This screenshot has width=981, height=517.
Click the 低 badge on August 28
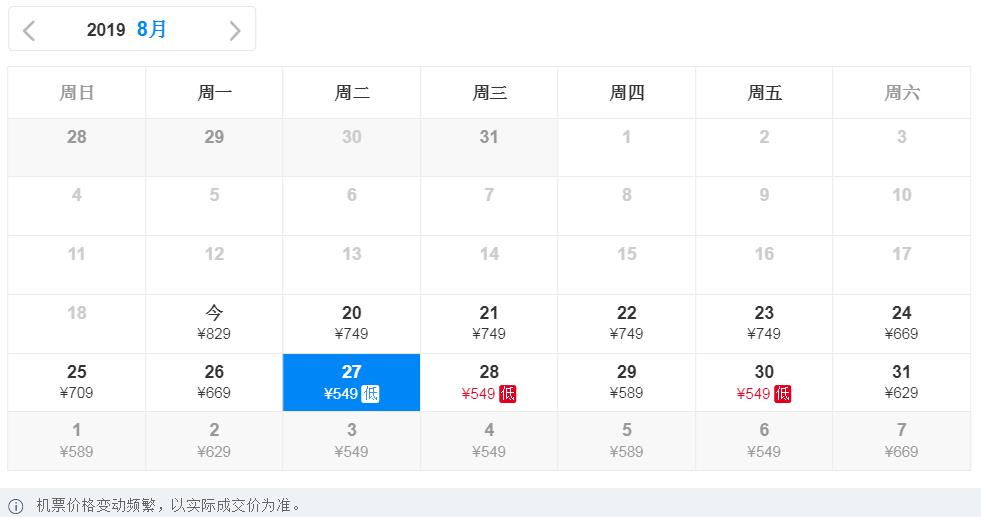[508, 394]
